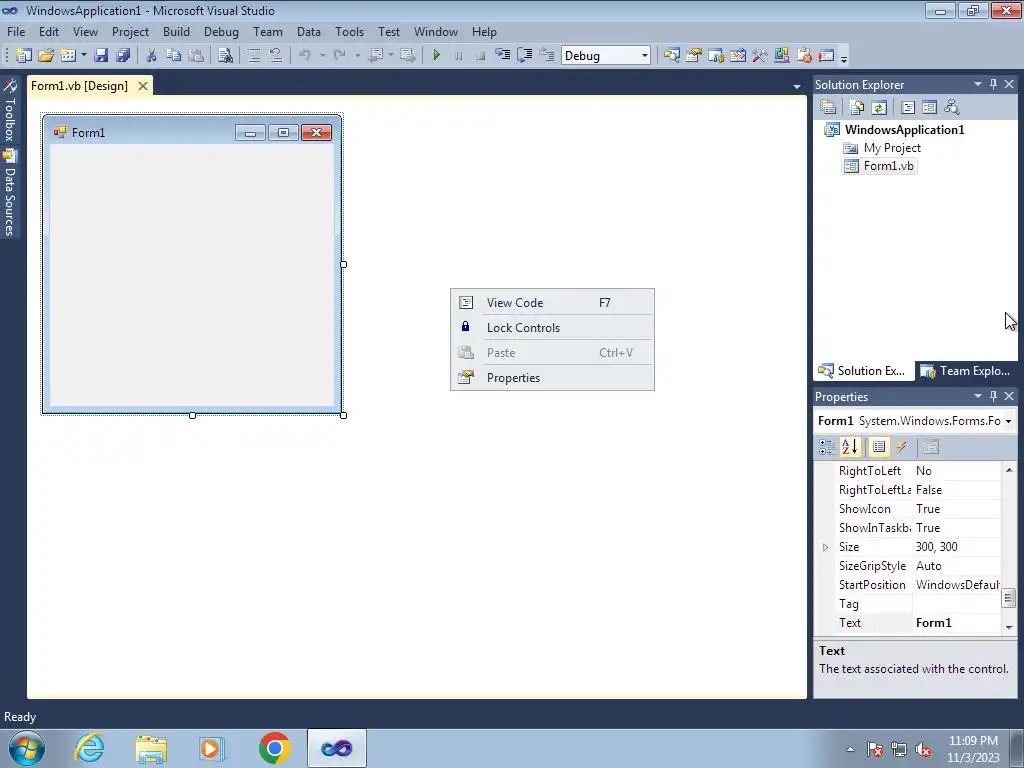Open the Build menu
The image size is (1024, 768).
[176, 31]
